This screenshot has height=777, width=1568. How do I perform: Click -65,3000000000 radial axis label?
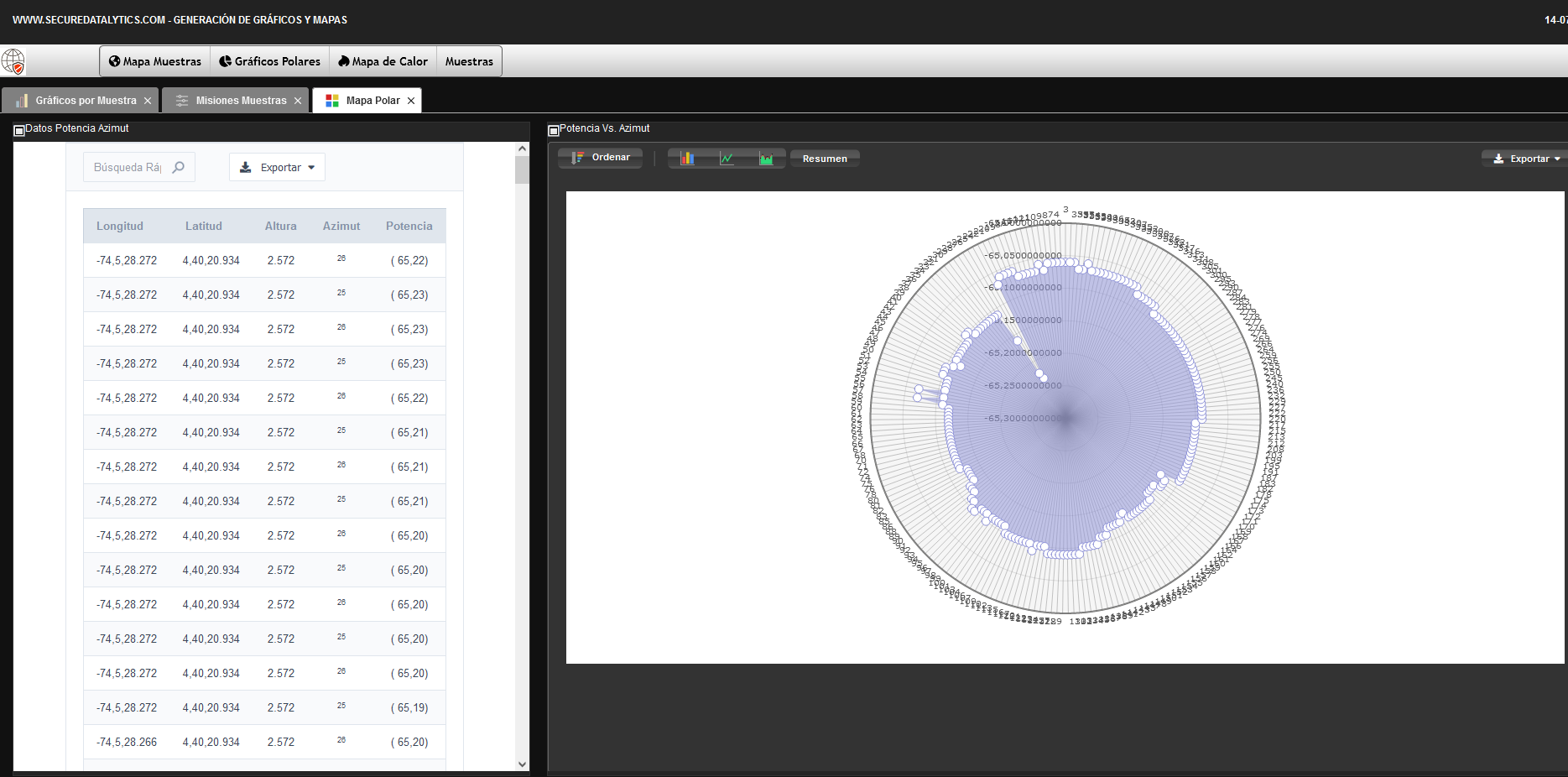(1024, 418)
